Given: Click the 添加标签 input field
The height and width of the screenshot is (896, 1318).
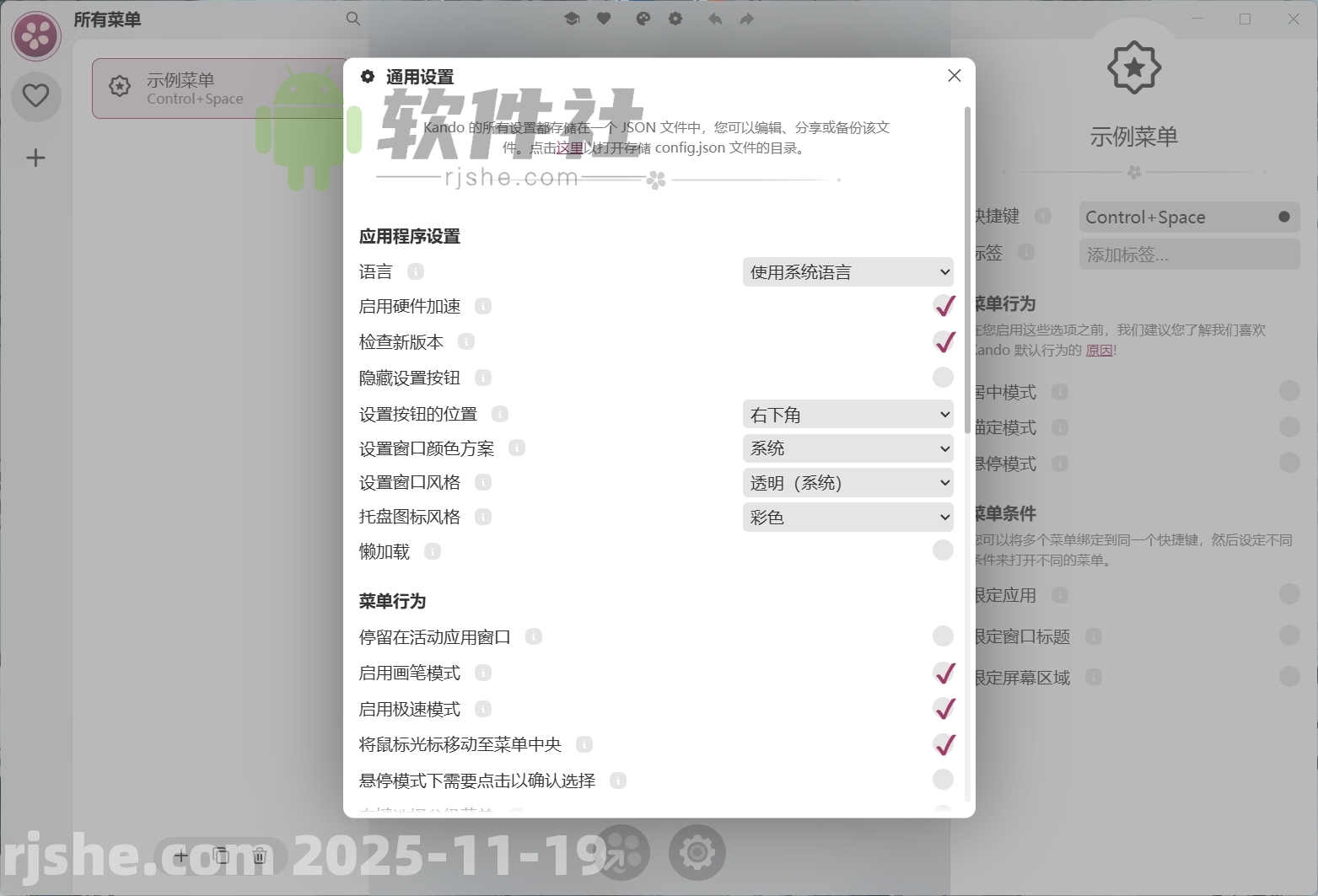Looking at the screenshot, I should pyautogui.click(x=1188, y=254).
